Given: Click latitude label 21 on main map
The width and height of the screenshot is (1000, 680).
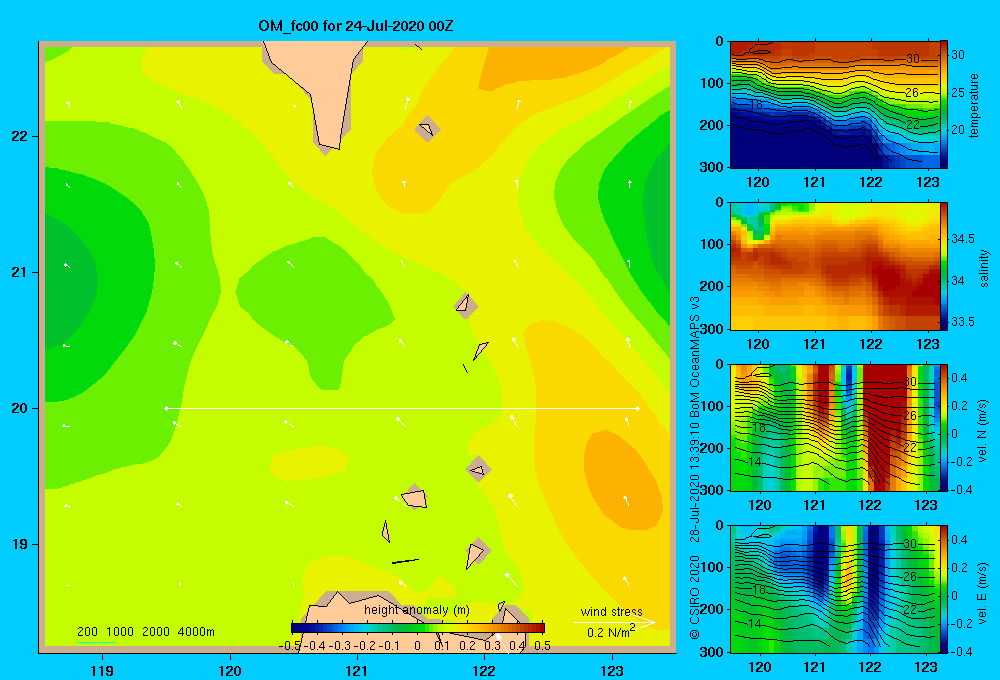Looking at the screenshot, I should point(19,272).
